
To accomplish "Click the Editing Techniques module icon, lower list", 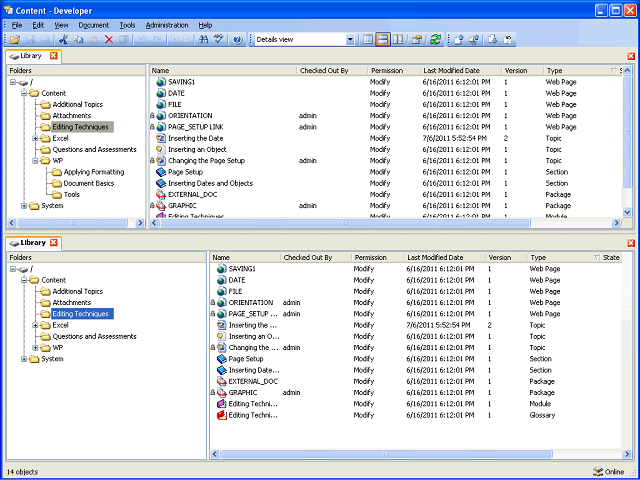I will point(221,404).
